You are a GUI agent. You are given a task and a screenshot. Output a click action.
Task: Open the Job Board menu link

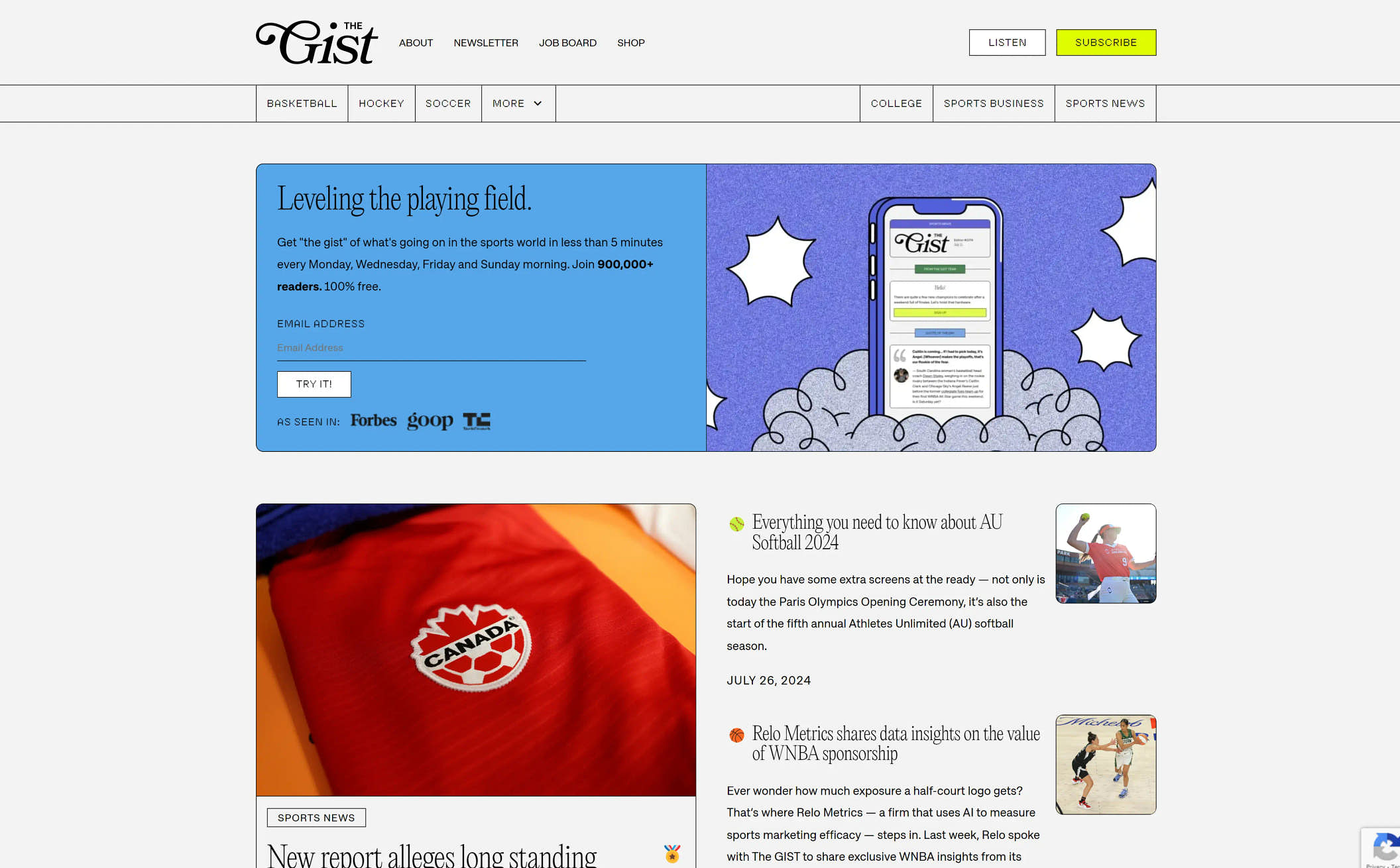(567, 42)
